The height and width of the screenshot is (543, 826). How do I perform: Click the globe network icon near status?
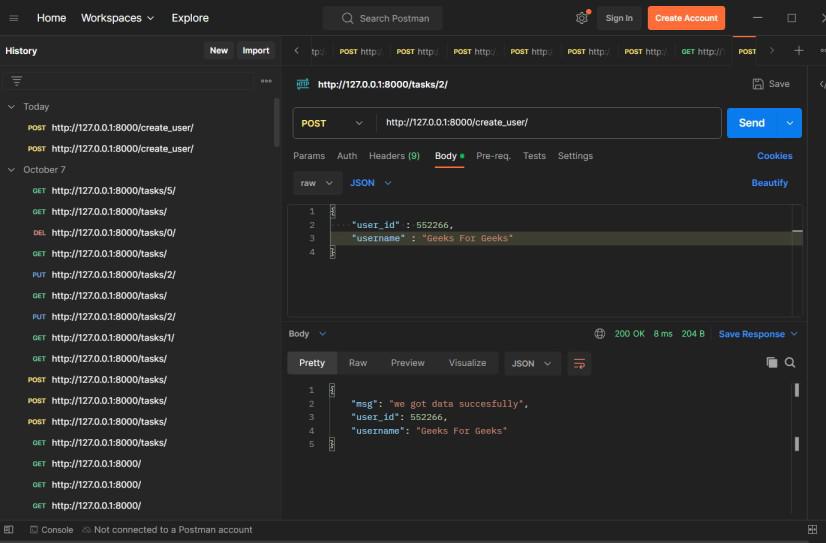(x=600, y=334)
